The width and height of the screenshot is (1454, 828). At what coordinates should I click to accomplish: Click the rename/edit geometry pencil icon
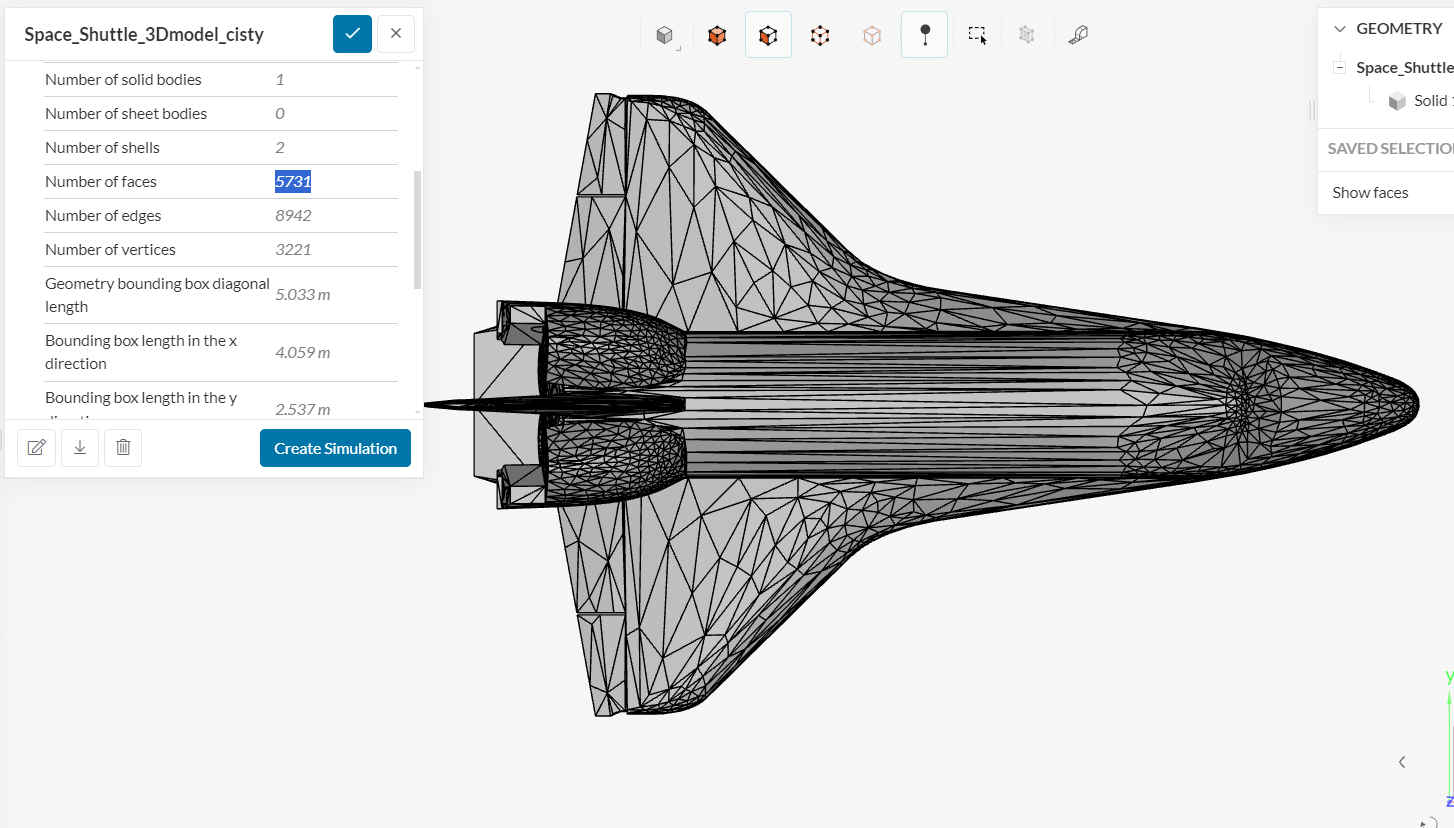[36, 447]
